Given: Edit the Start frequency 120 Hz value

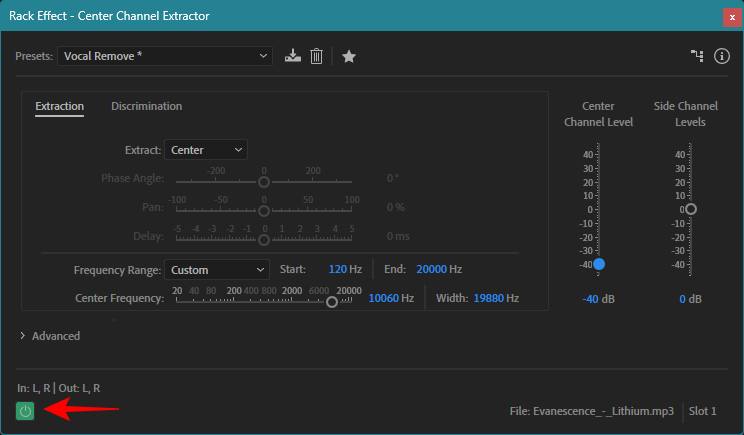Looking at the screenshot, I should pyautogui.click(x=339, y=269).
